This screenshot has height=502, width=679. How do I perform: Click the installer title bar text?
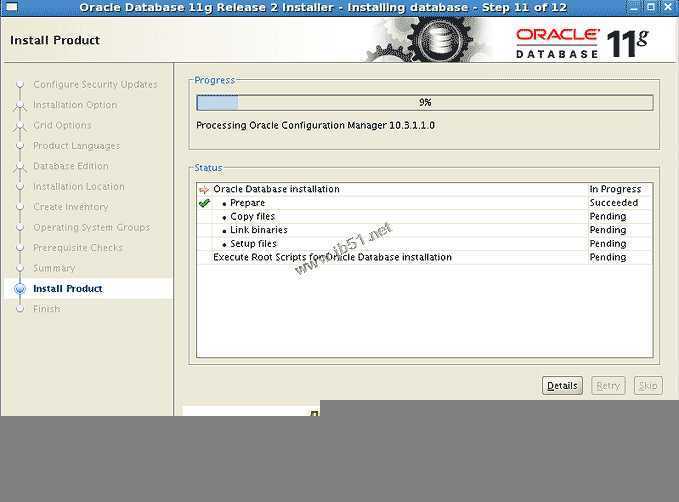click(323, 7)
